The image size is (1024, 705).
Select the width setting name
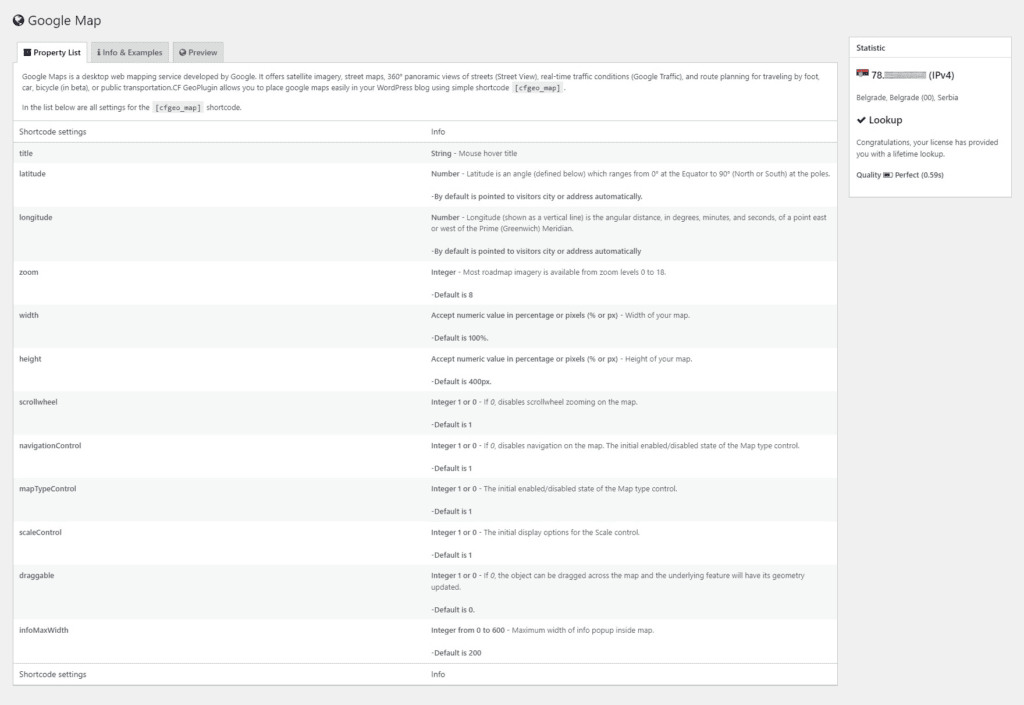(28, 315)
